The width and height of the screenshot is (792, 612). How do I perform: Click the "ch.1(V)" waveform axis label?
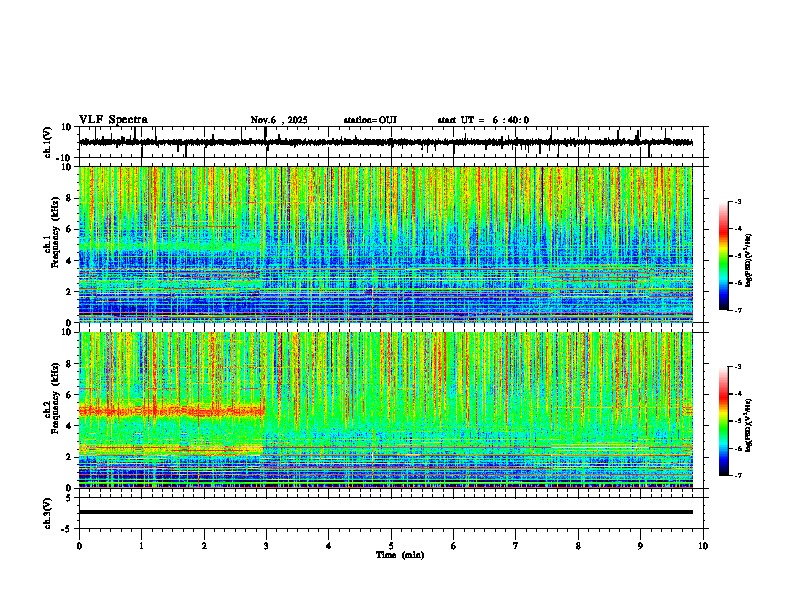coord(48,142)
